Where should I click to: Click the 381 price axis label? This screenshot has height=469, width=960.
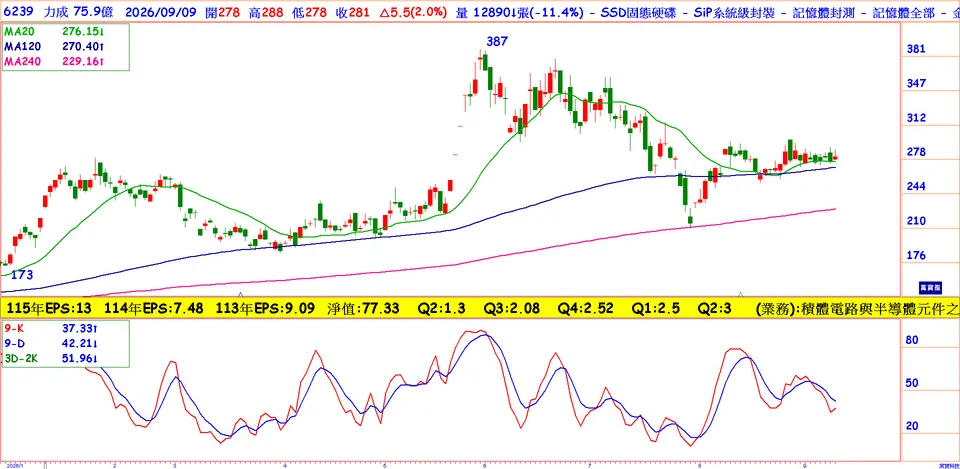coord(916,49)
